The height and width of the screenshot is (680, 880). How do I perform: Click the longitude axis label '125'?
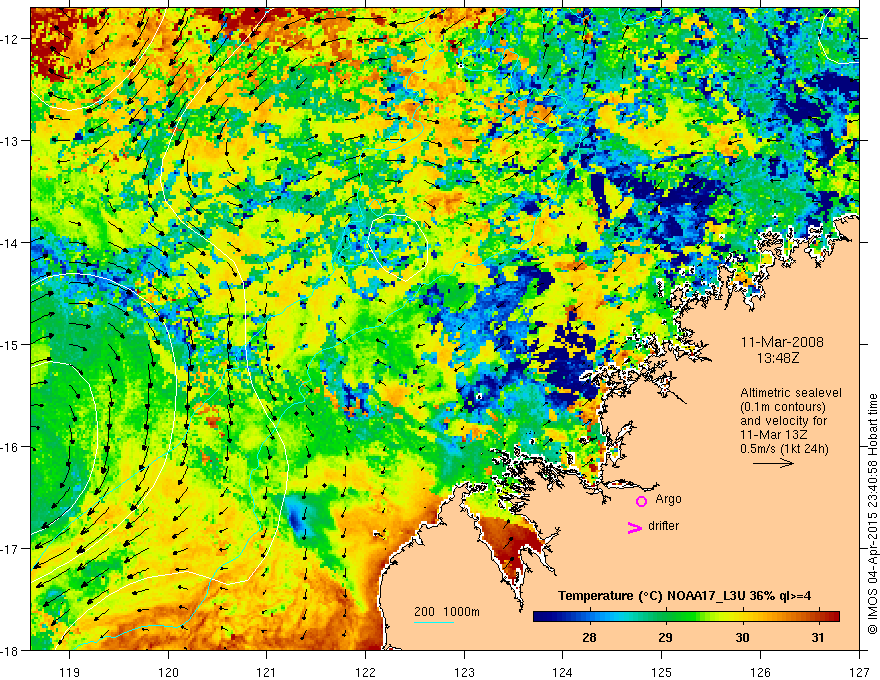pos(662,672)
